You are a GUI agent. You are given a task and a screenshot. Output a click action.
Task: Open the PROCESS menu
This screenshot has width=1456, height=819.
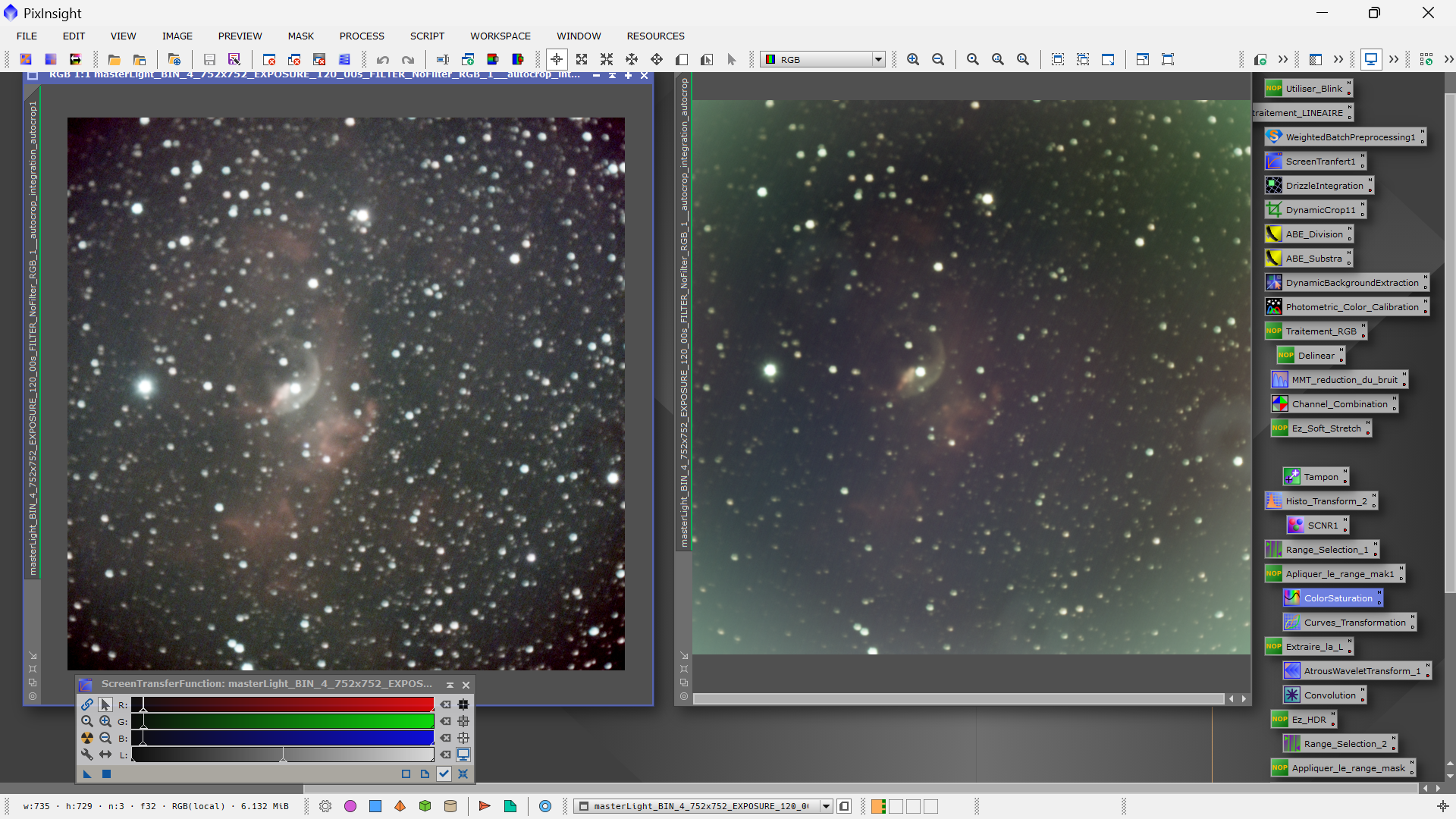pyautogui.click(x=362, y=36)
